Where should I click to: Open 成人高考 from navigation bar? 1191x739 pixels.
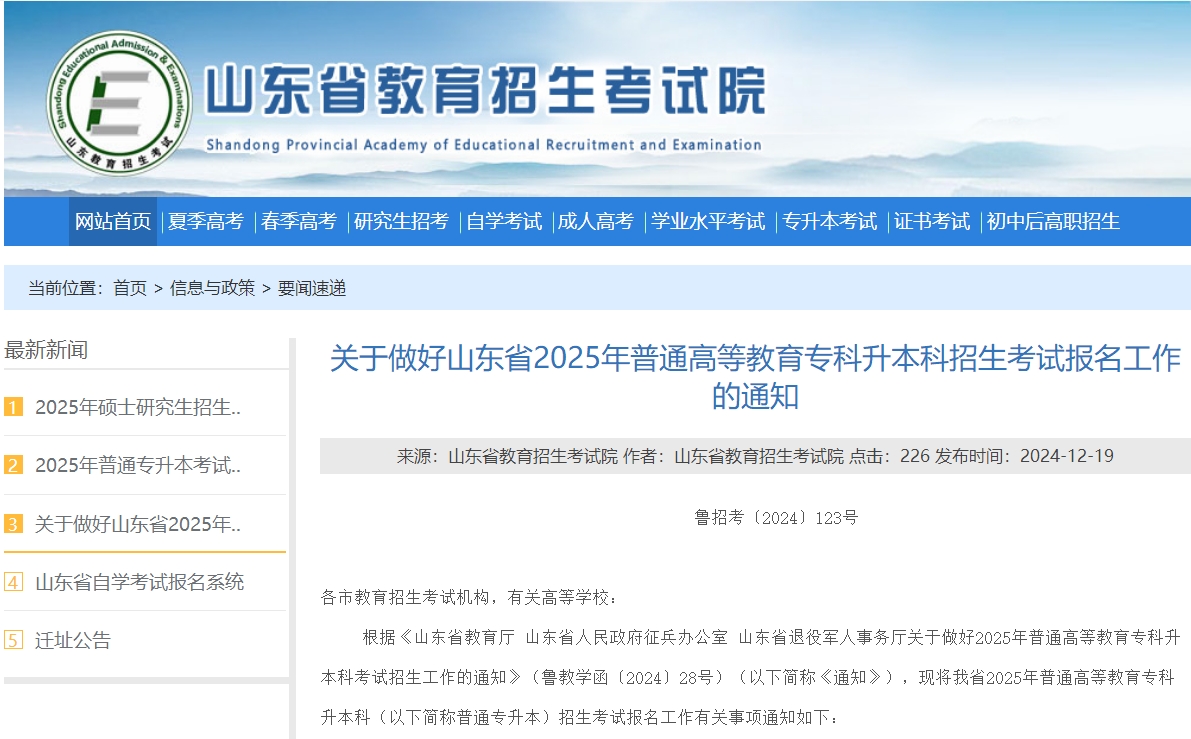tap(596, 222)
